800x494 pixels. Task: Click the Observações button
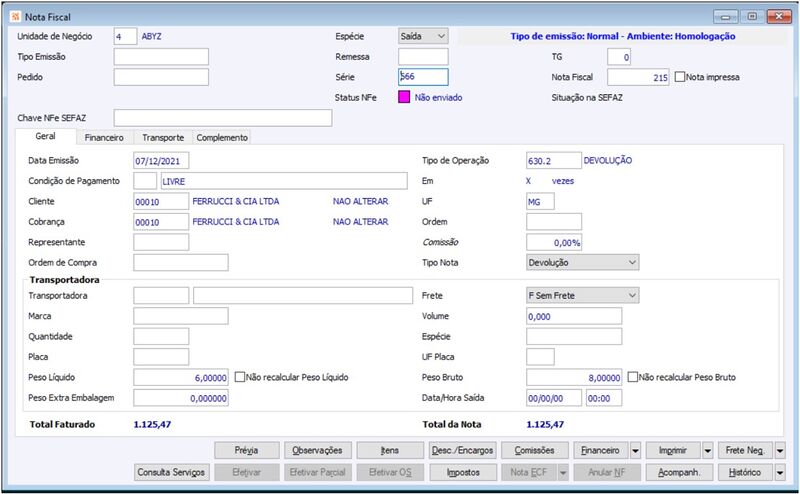tap(317, 451)
